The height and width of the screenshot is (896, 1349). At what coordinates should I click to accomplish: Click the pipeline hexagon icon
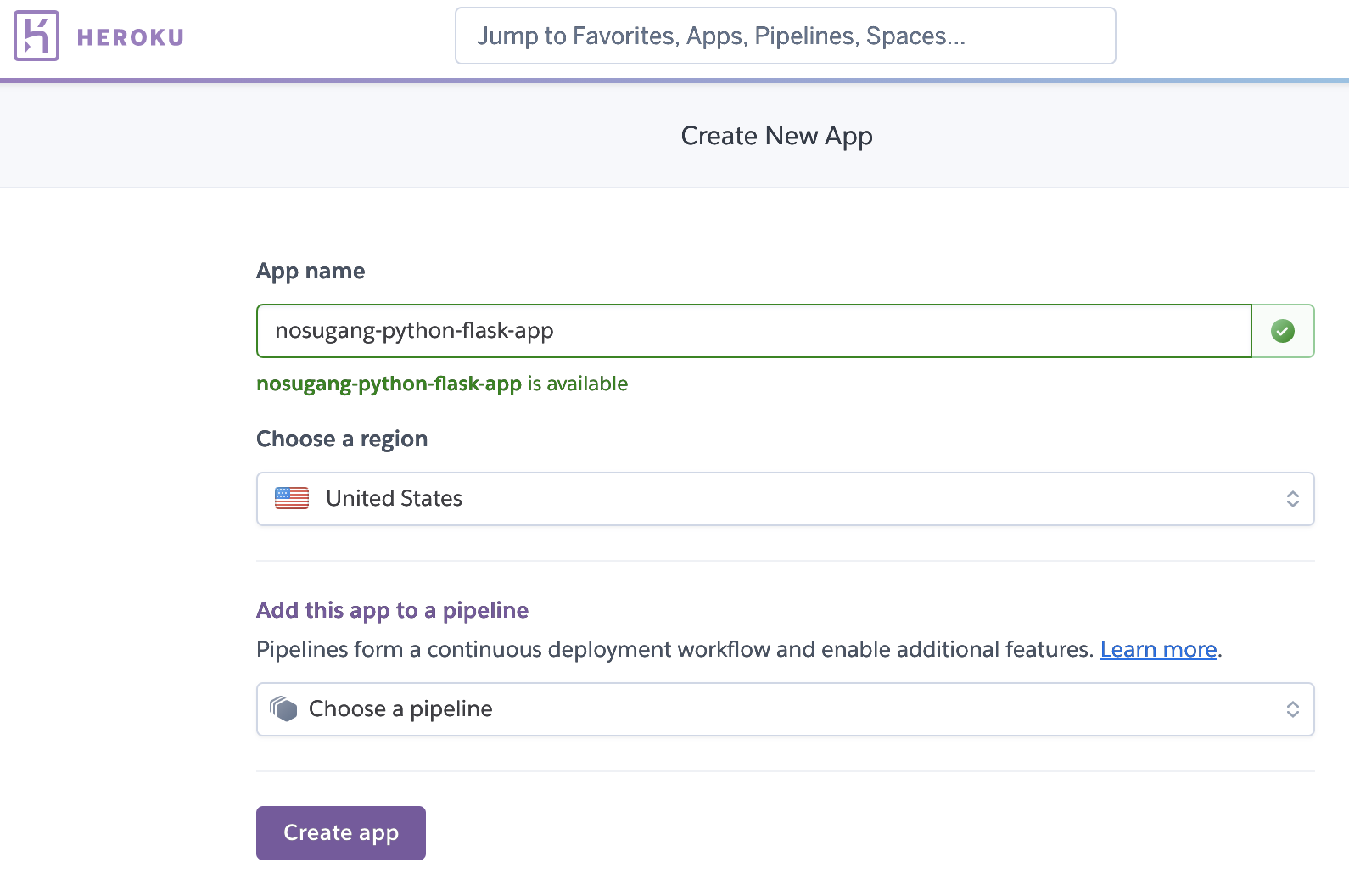click(284, 708)
